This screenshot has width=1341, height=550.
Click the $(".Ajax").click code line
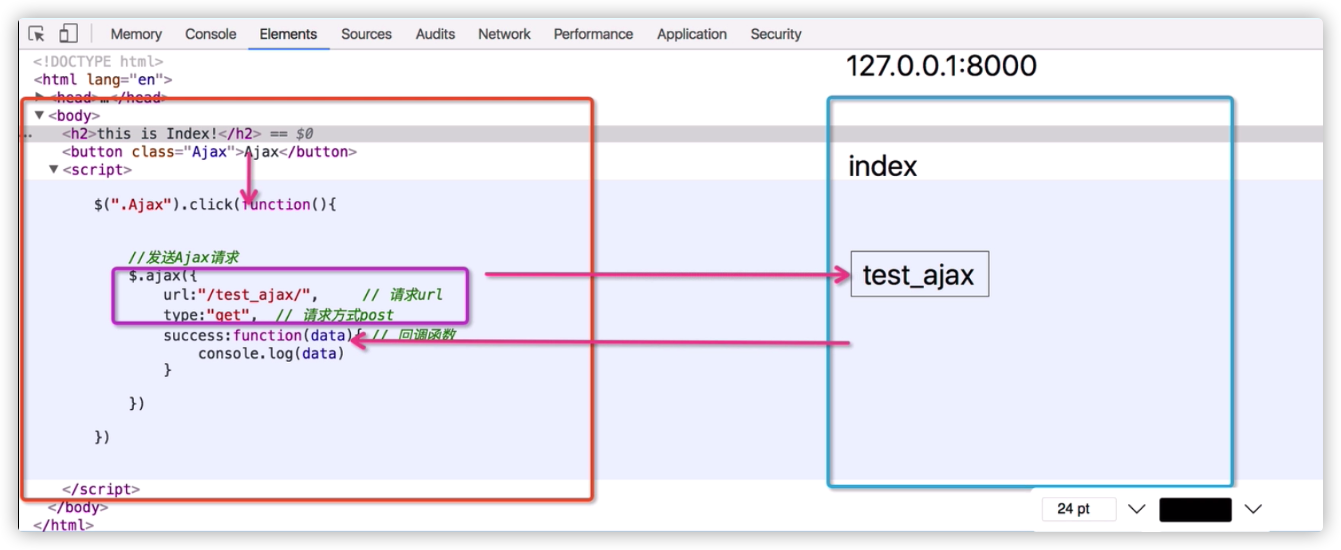pos(216,205)
